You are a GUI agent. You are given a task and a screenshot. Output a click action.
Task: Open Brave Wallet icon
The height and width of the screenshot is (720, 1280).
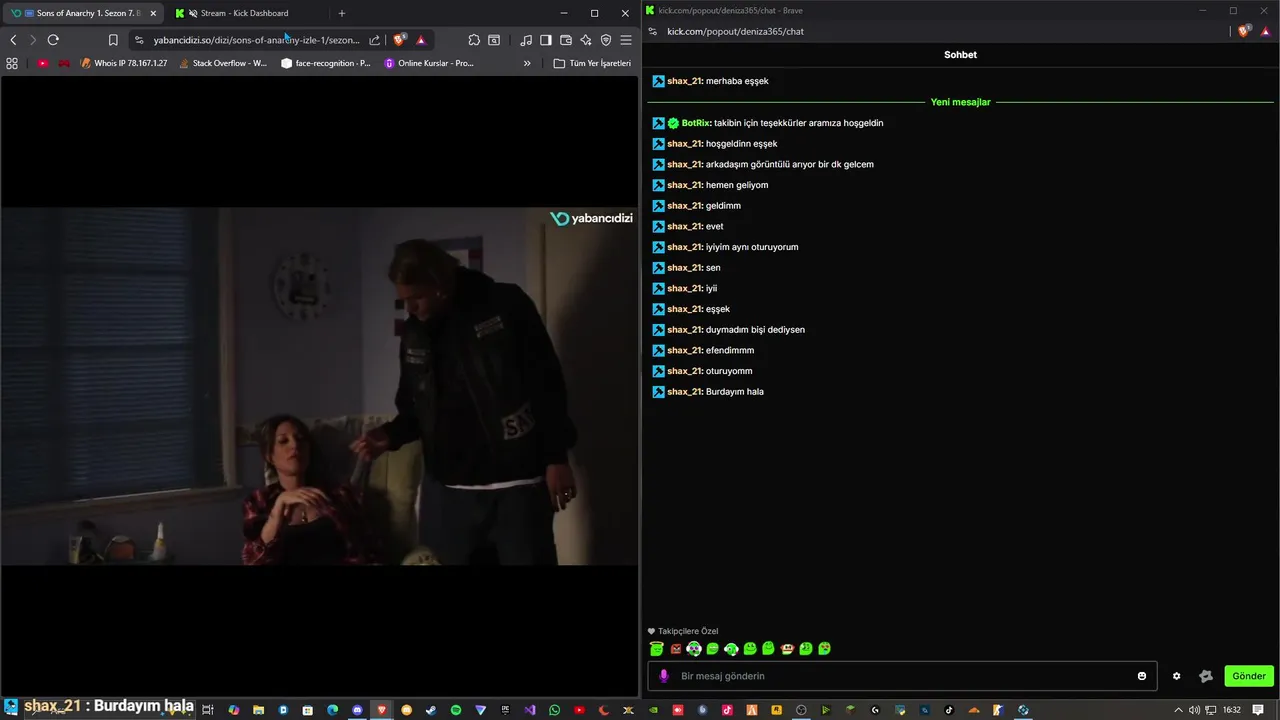[x=566, y=40]
